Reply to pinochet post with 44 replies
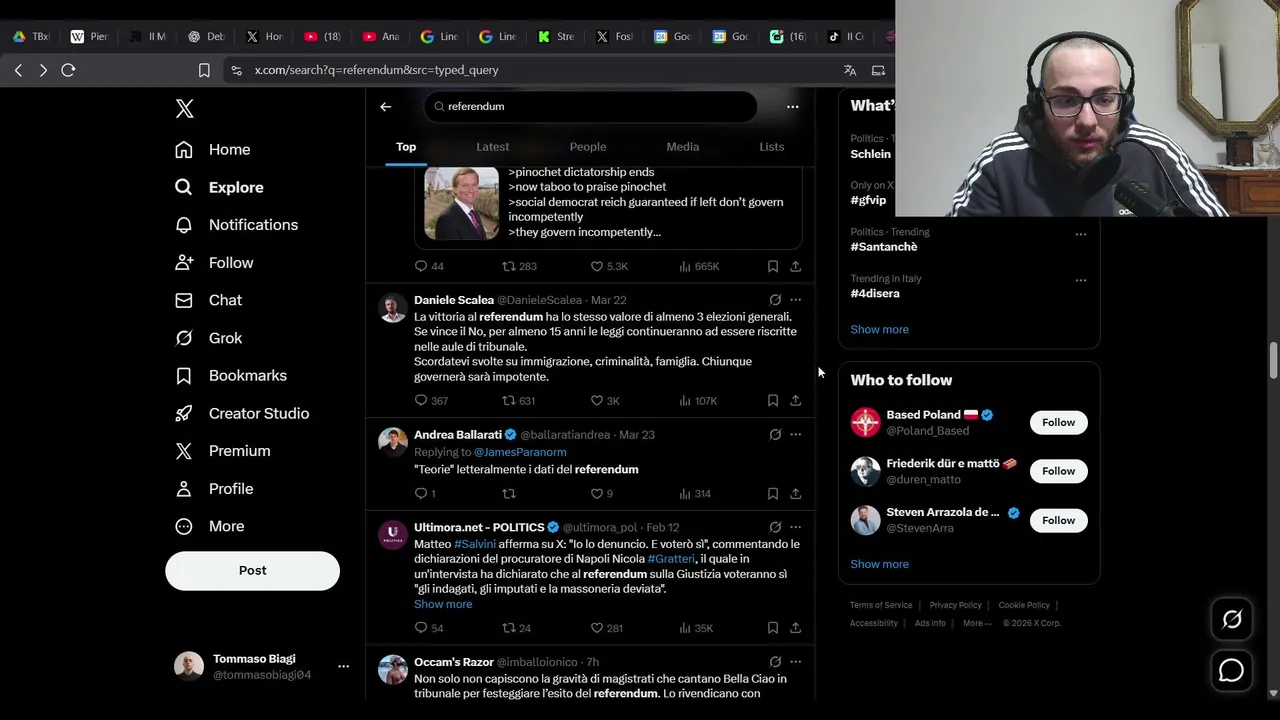 coord(429,266)
